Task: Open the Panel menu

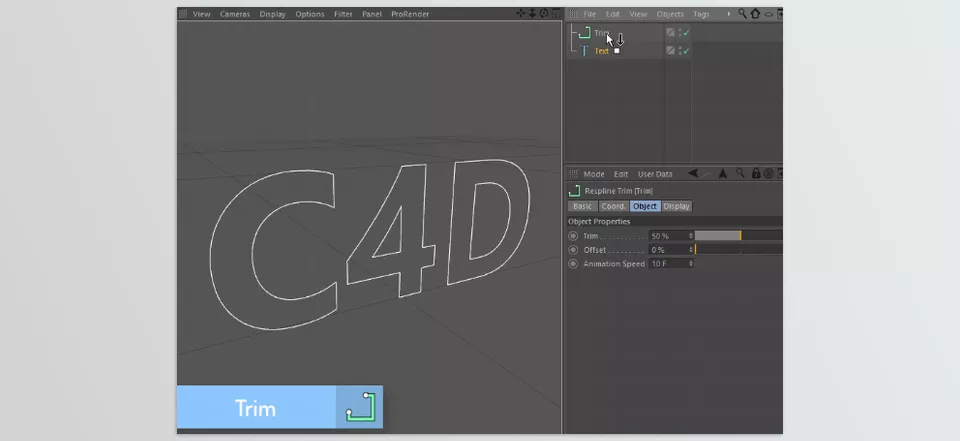Action: click(372, 14)
